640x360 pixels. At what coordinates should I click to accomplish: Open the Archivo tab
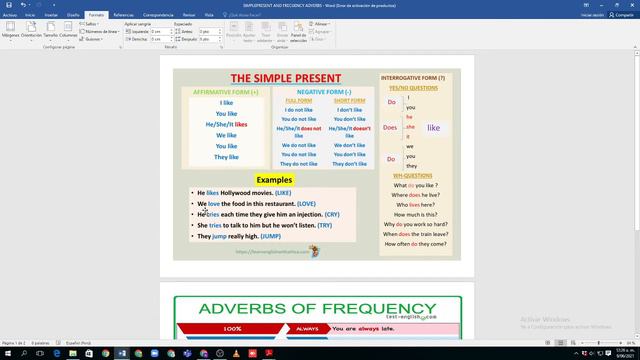click(x=10, y=15)
